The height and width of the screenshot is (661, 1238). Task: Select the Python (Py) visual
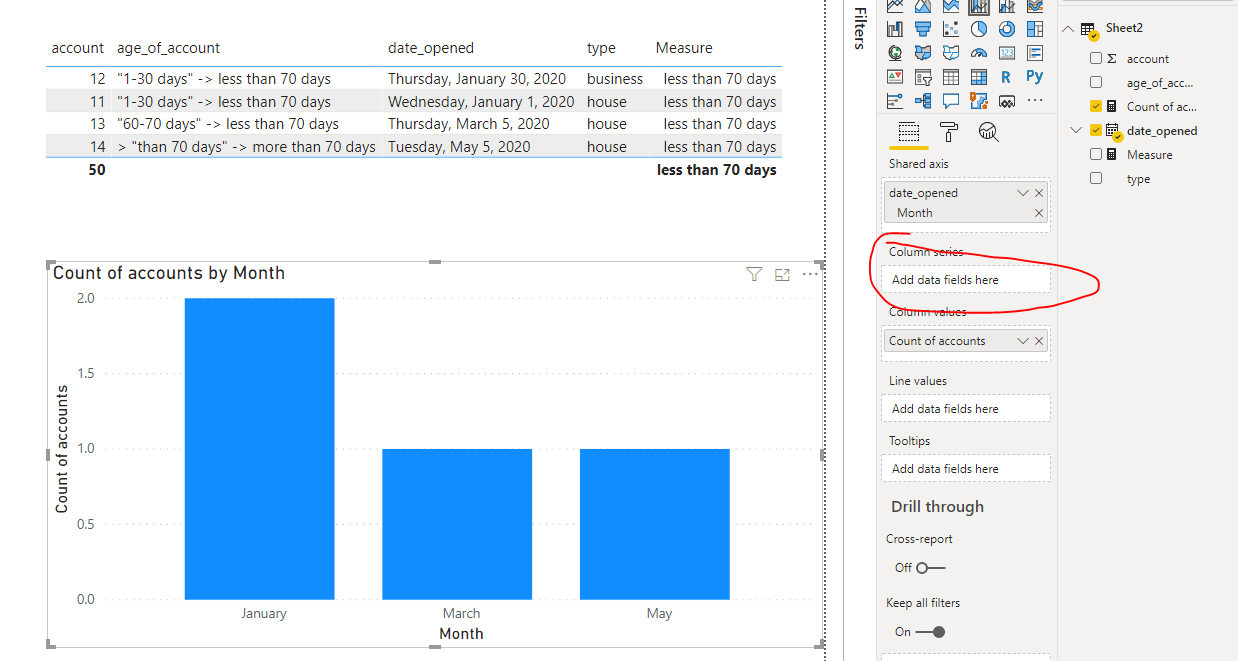(1035, 77)
